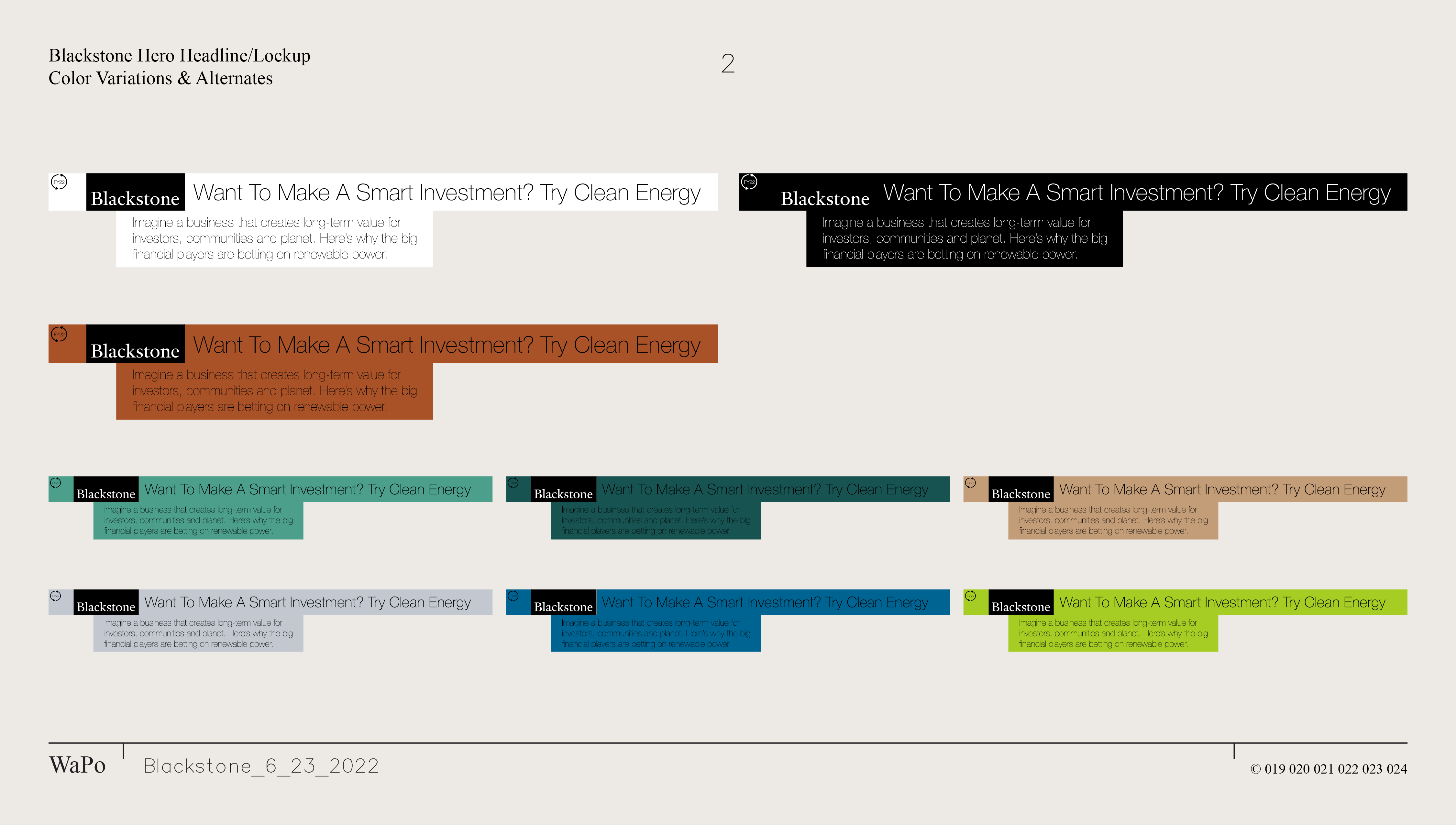Click the subhead paragraph in the lime green box
1456x825 pixels.
tap(1113, 633)
